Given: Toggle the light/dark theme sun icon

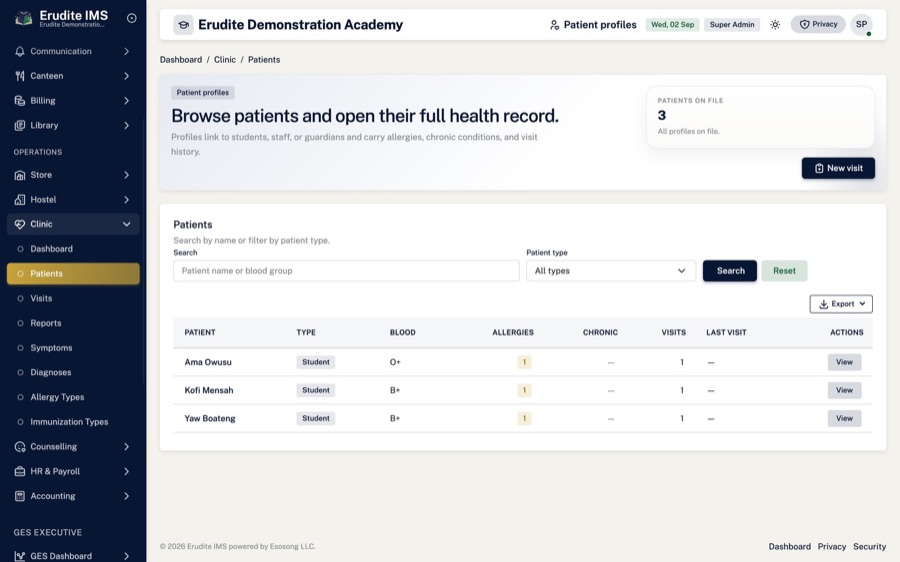Looking at the screenshot, I should pyautogui.click(x=775, y=25).
